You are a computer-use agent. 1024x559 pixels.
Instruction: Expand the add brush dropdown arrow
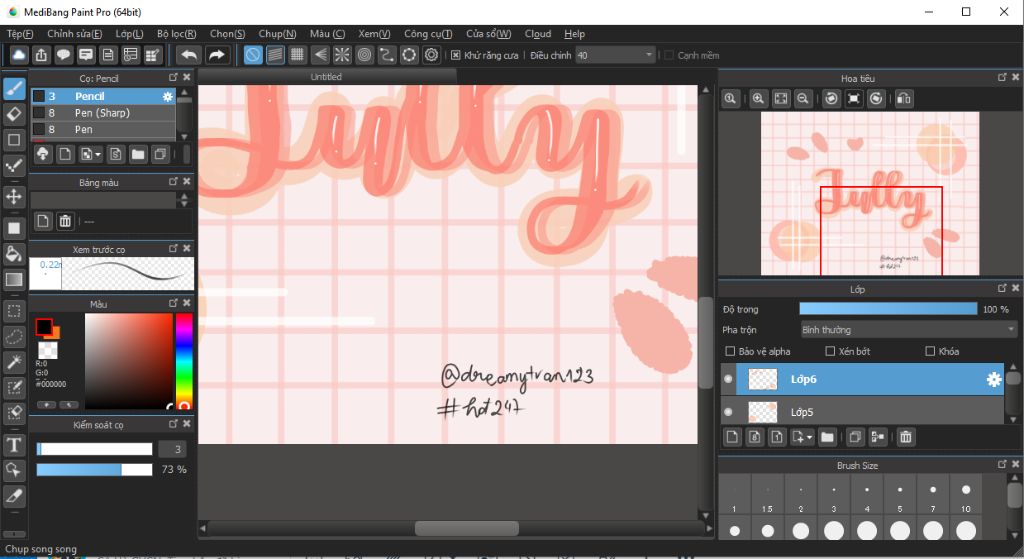[98, 155]
